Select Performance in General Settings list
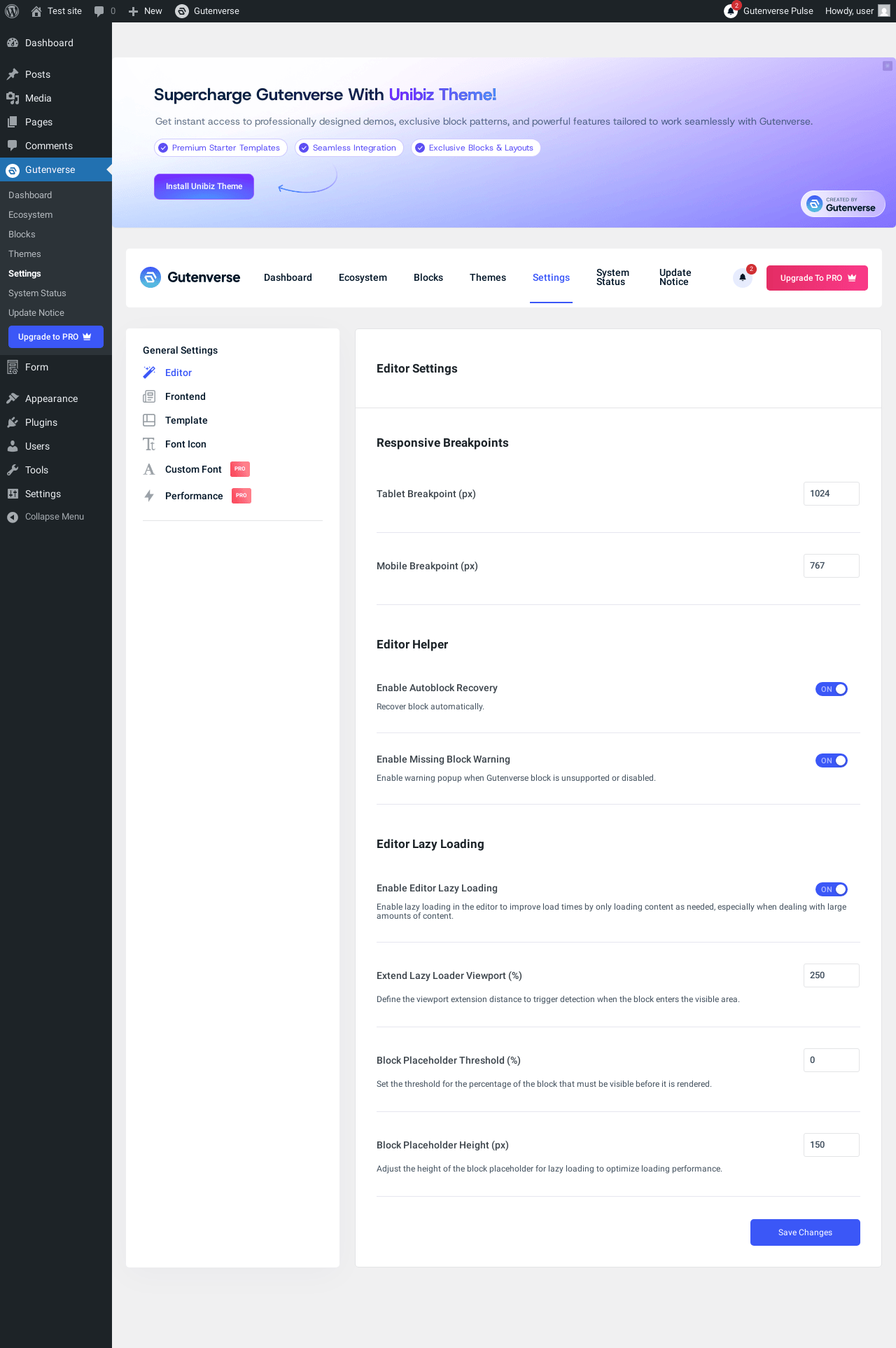The height and width of the screenshot is (1348, 896). tap(194, 496)
